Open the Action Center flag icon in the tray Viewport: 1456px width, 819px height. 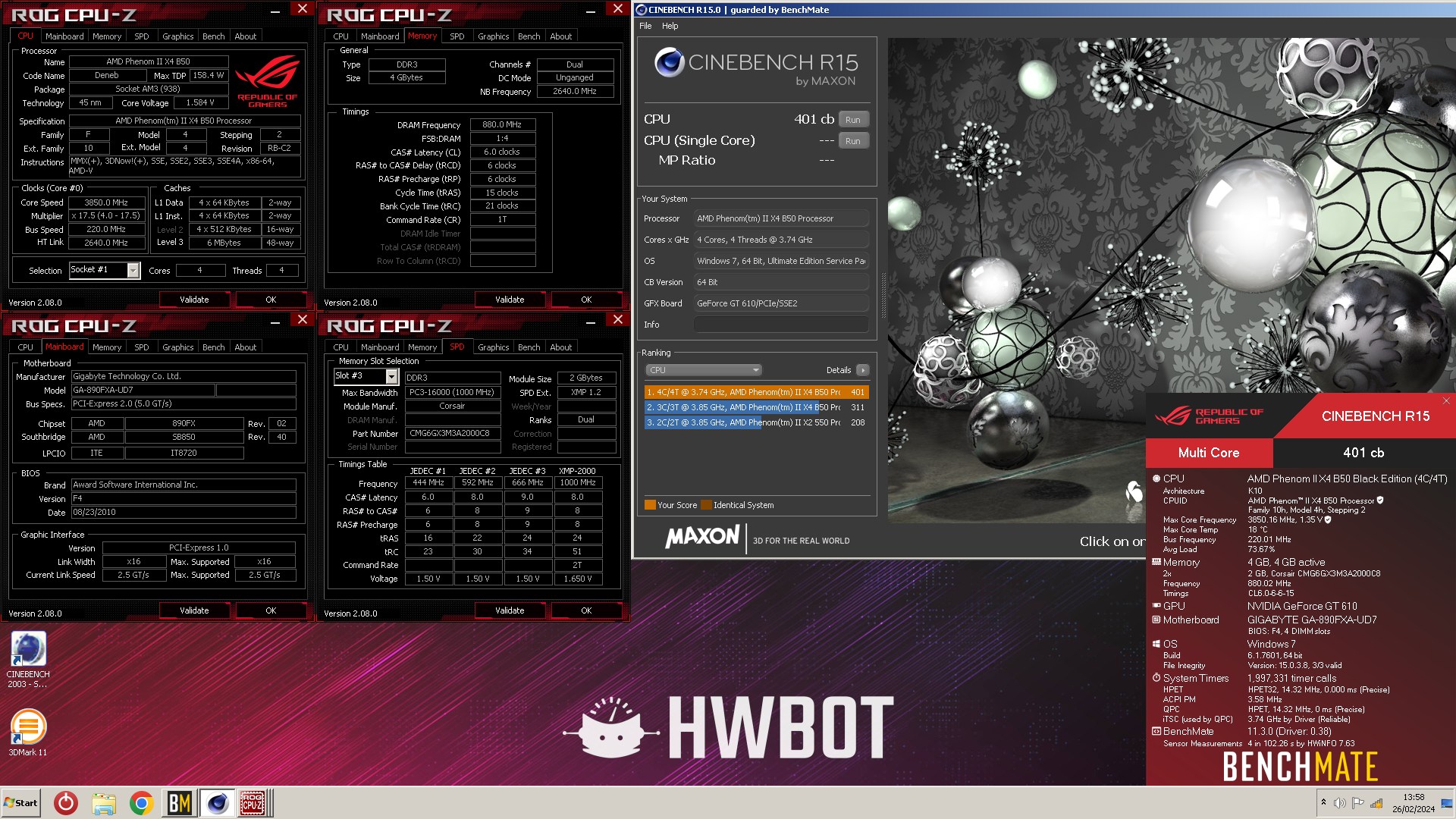[1358, 803]
